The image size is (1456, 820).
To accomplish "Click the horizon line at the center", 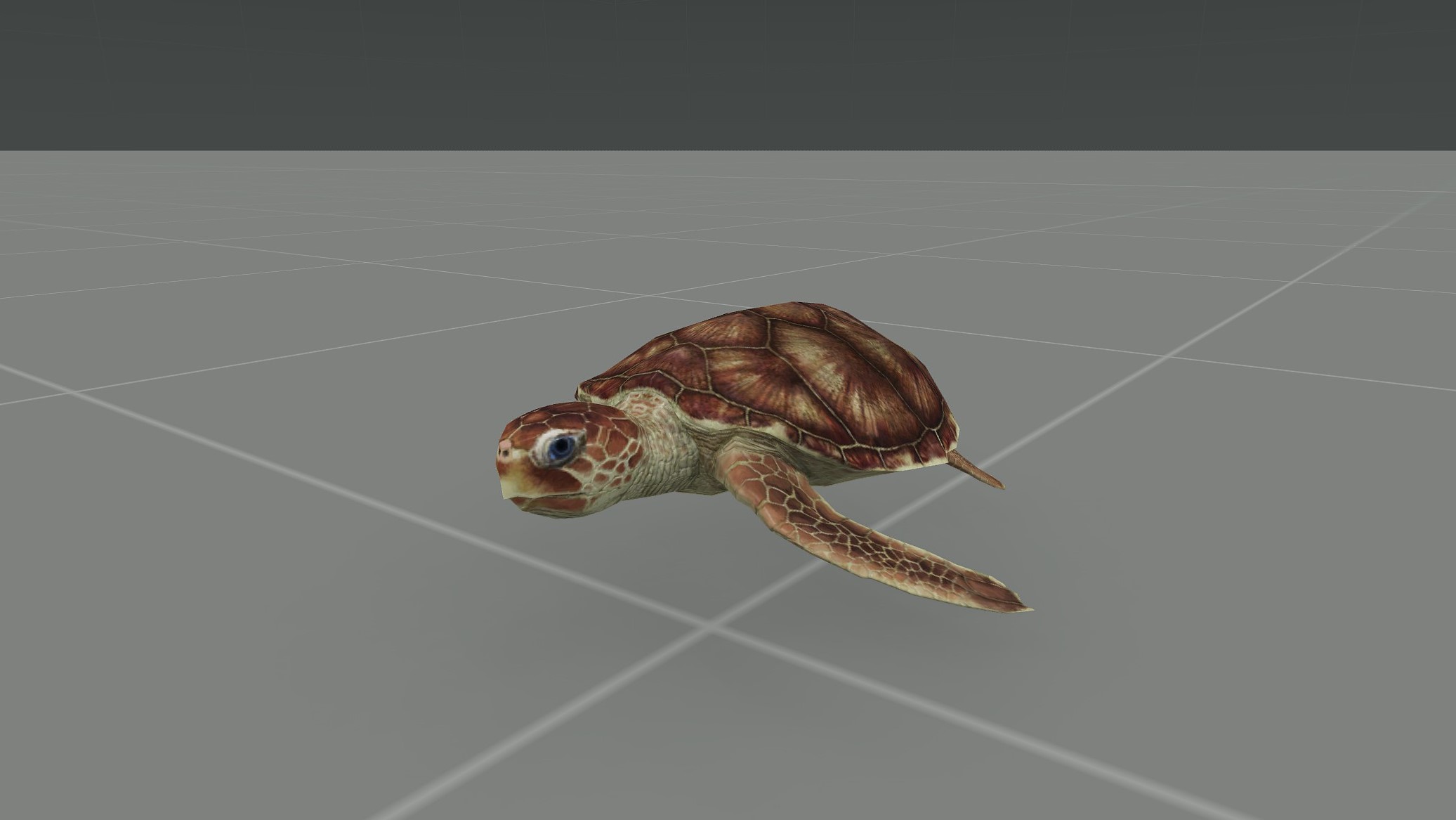I will click(728, 150).
